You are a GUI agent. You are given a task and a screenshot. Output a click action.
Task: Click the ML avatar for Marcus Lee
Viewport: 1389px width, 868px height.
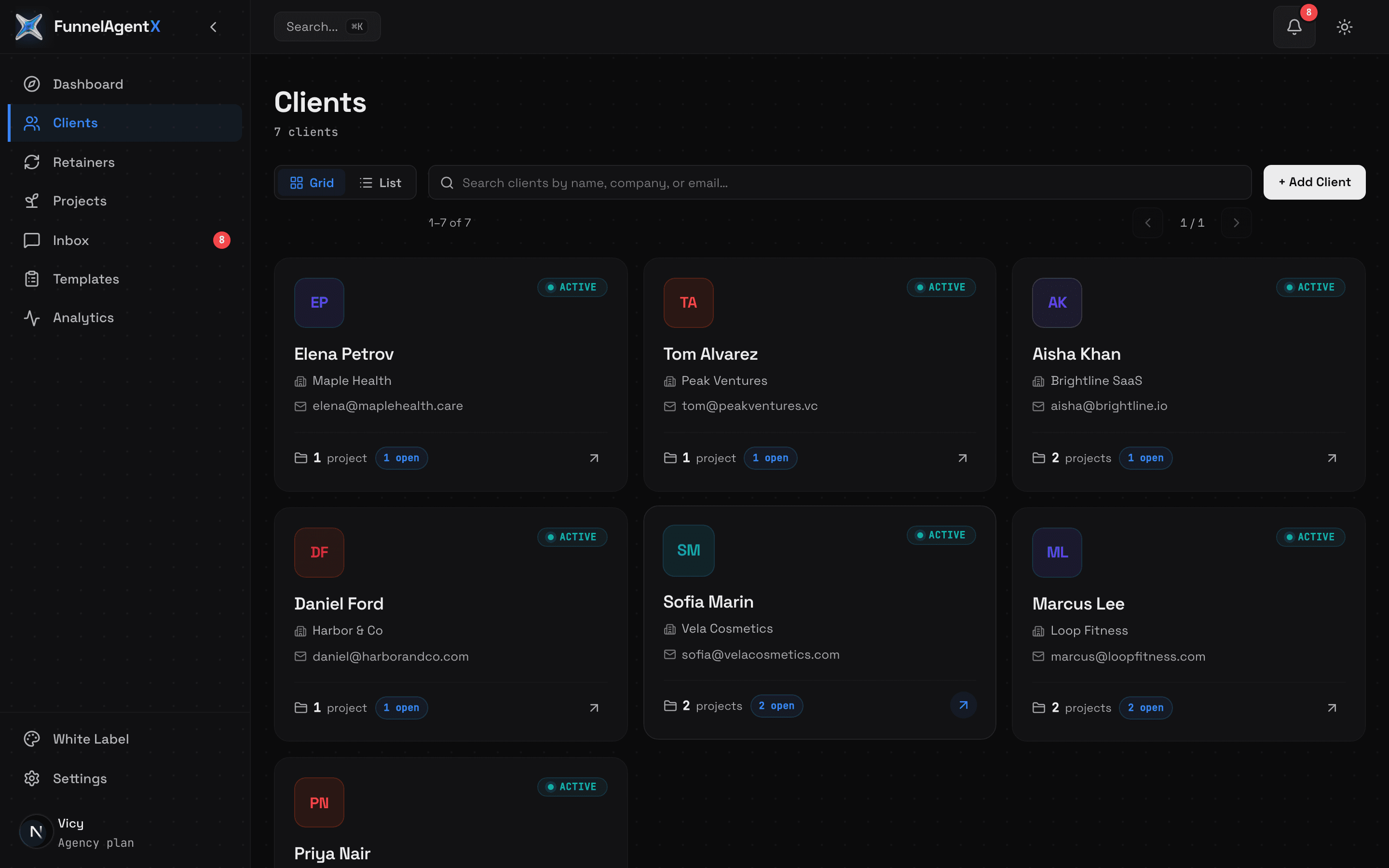(1057, 552)
